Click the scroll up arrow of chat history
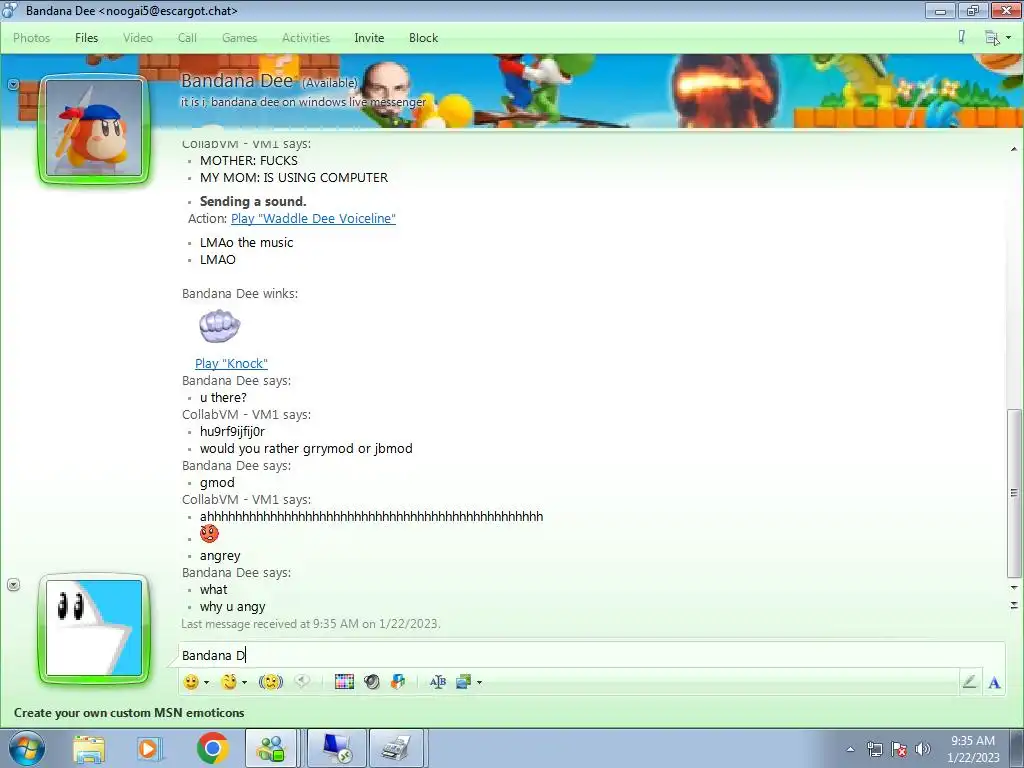This screenshot has height=768, width=1024. pos(1014,150)
